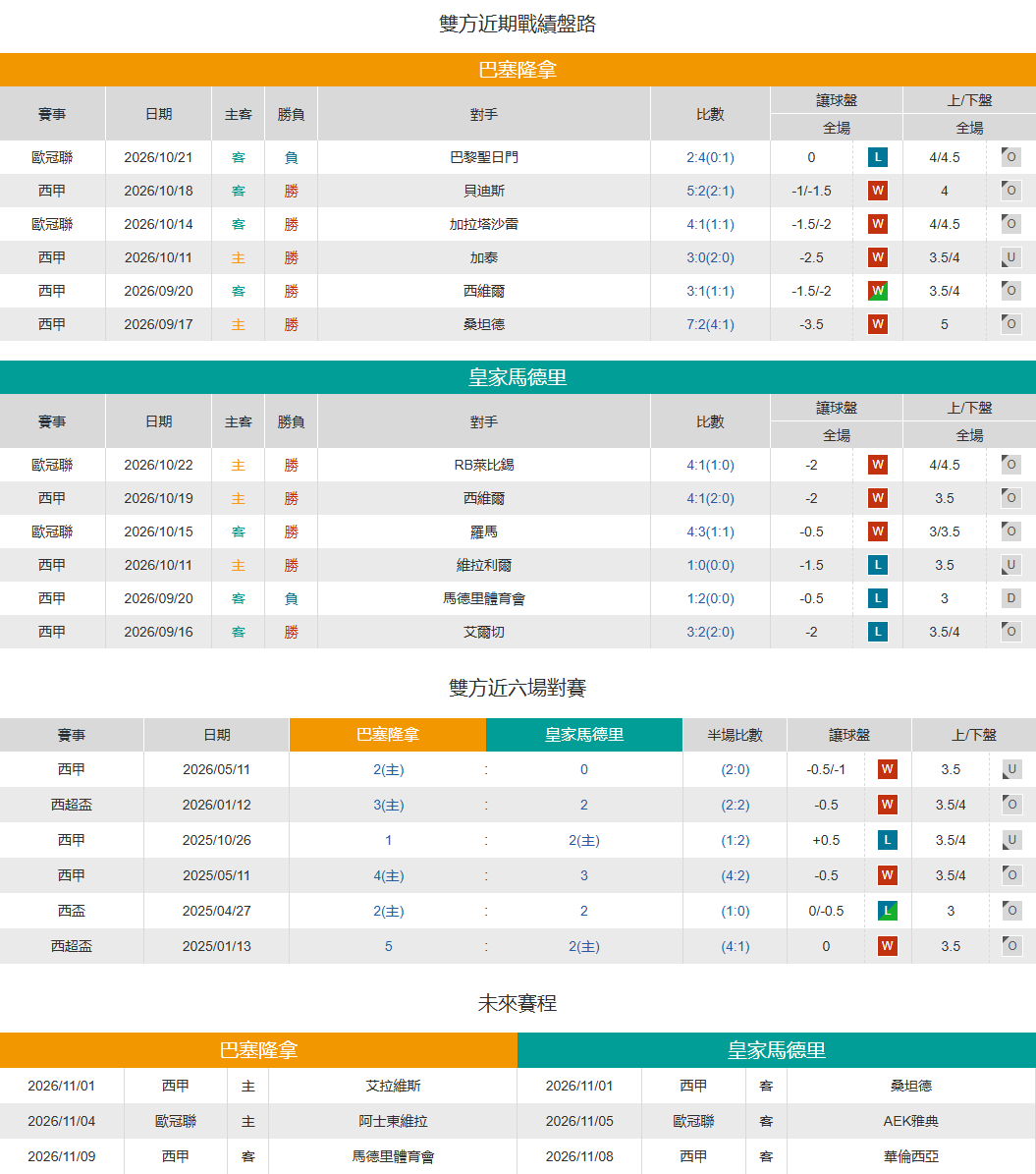Image resolution: width=1036 pixels, height=1174 pixels.
Task: Click the O icon in the 7:2 Santander row
Action: [x=1010, y=323]
